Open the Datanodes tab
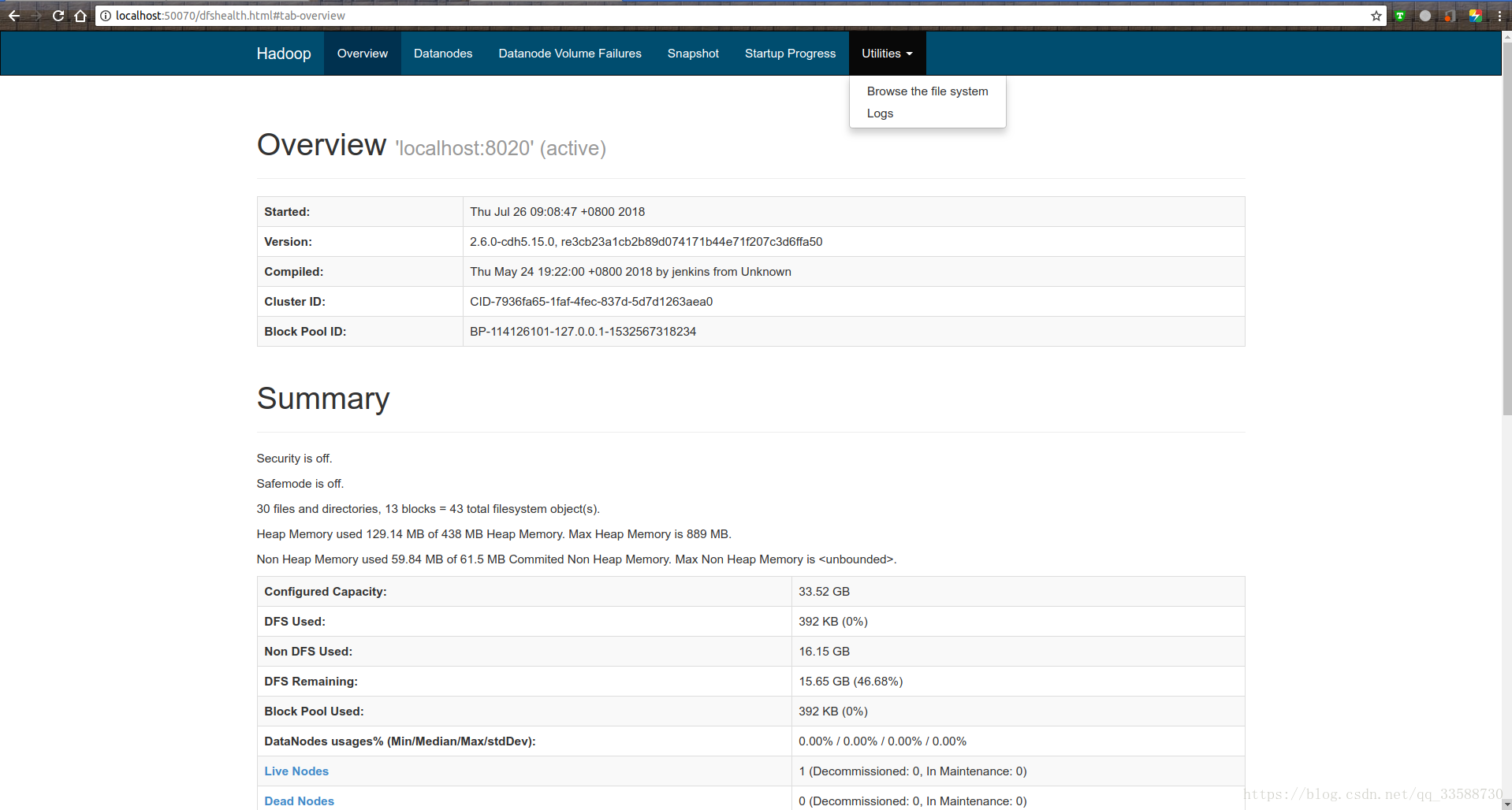This screenshot has height=810, width=1512. point(443,54)
